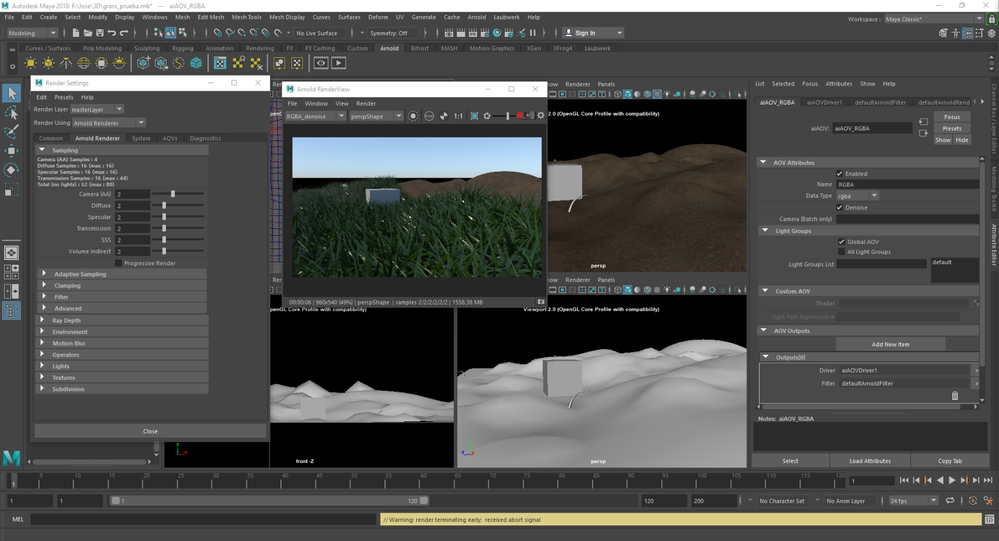
Task: Click the Copy Tab button
Action: (949, 461)
